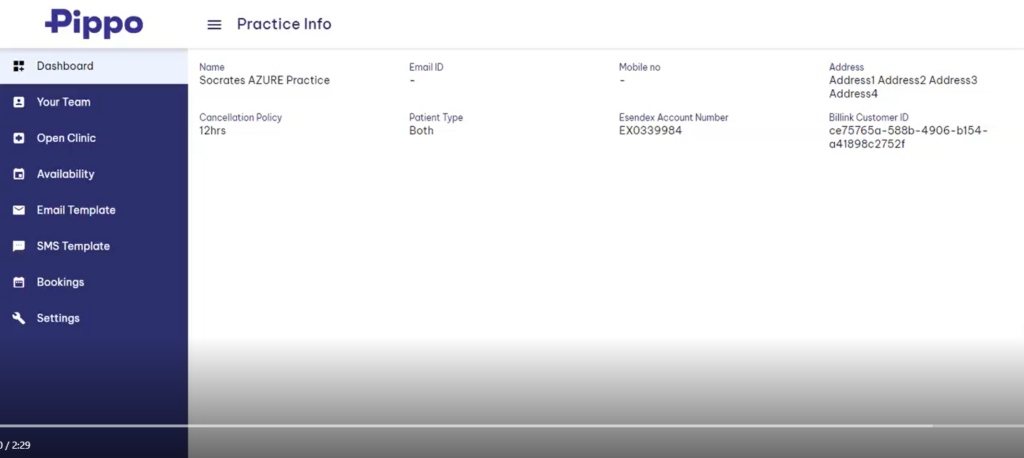Click the SMS Template chat bubble icon
The width and height of the screenshot is (1024, 458).
18,246
